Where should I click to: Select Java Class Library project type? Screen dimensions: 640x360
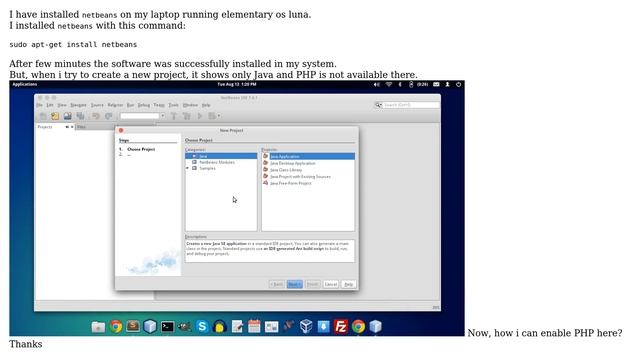[x=286, y=170]
